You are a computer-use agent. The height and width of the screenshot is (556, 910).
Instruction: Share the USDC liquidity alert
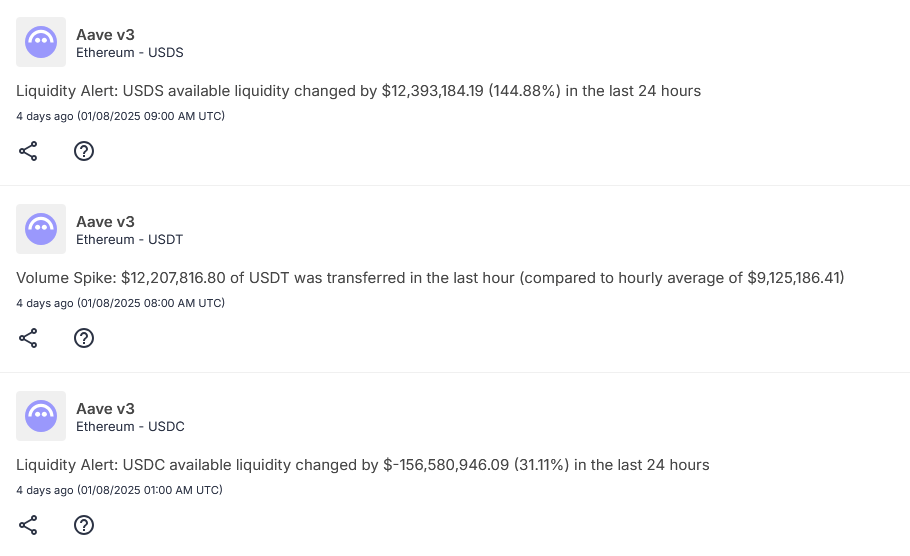pos(28,525)
